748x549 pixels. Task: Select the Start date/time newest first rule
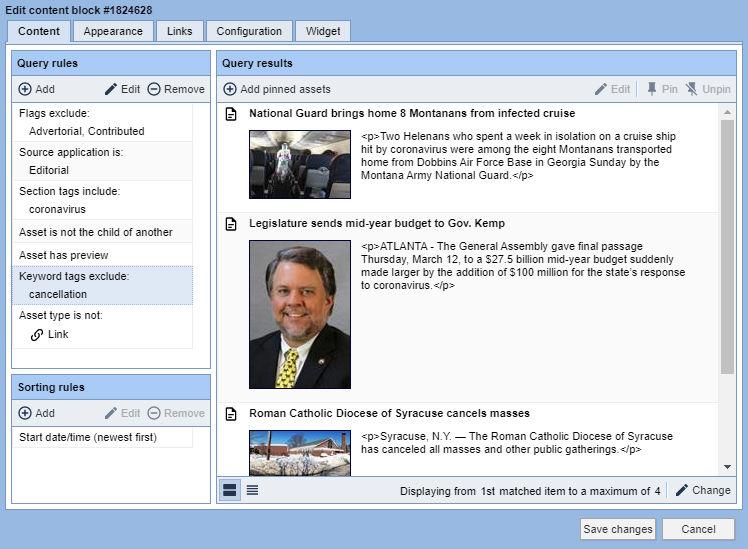[x=103, y=437]
